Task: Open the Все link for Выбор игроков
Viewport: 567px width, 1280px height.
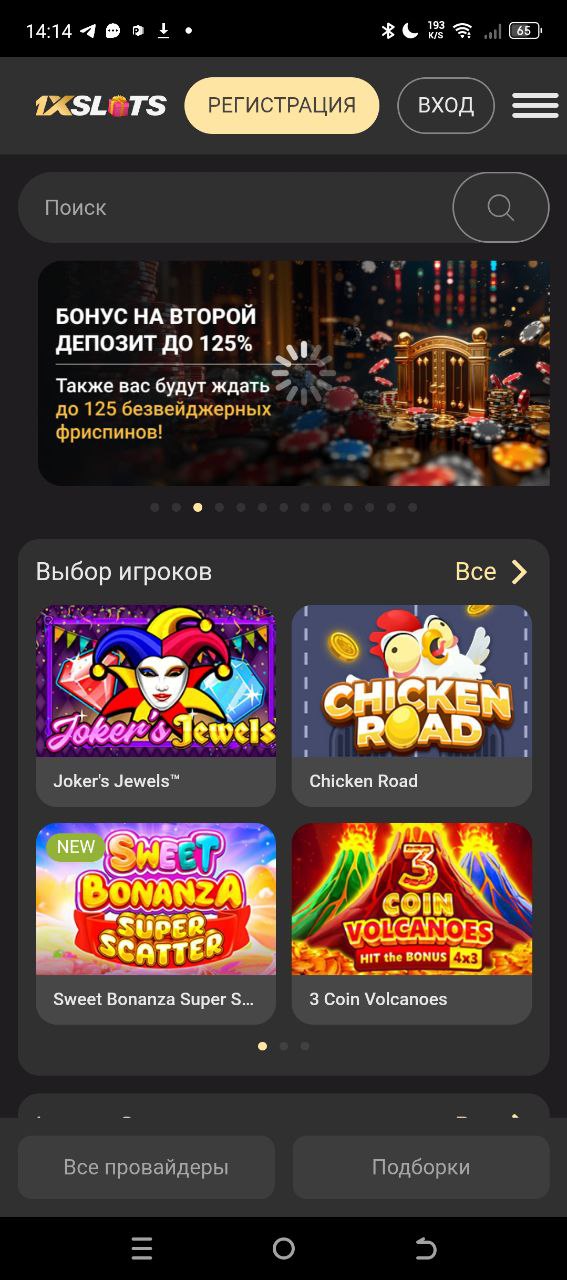Action: point(476,572)
